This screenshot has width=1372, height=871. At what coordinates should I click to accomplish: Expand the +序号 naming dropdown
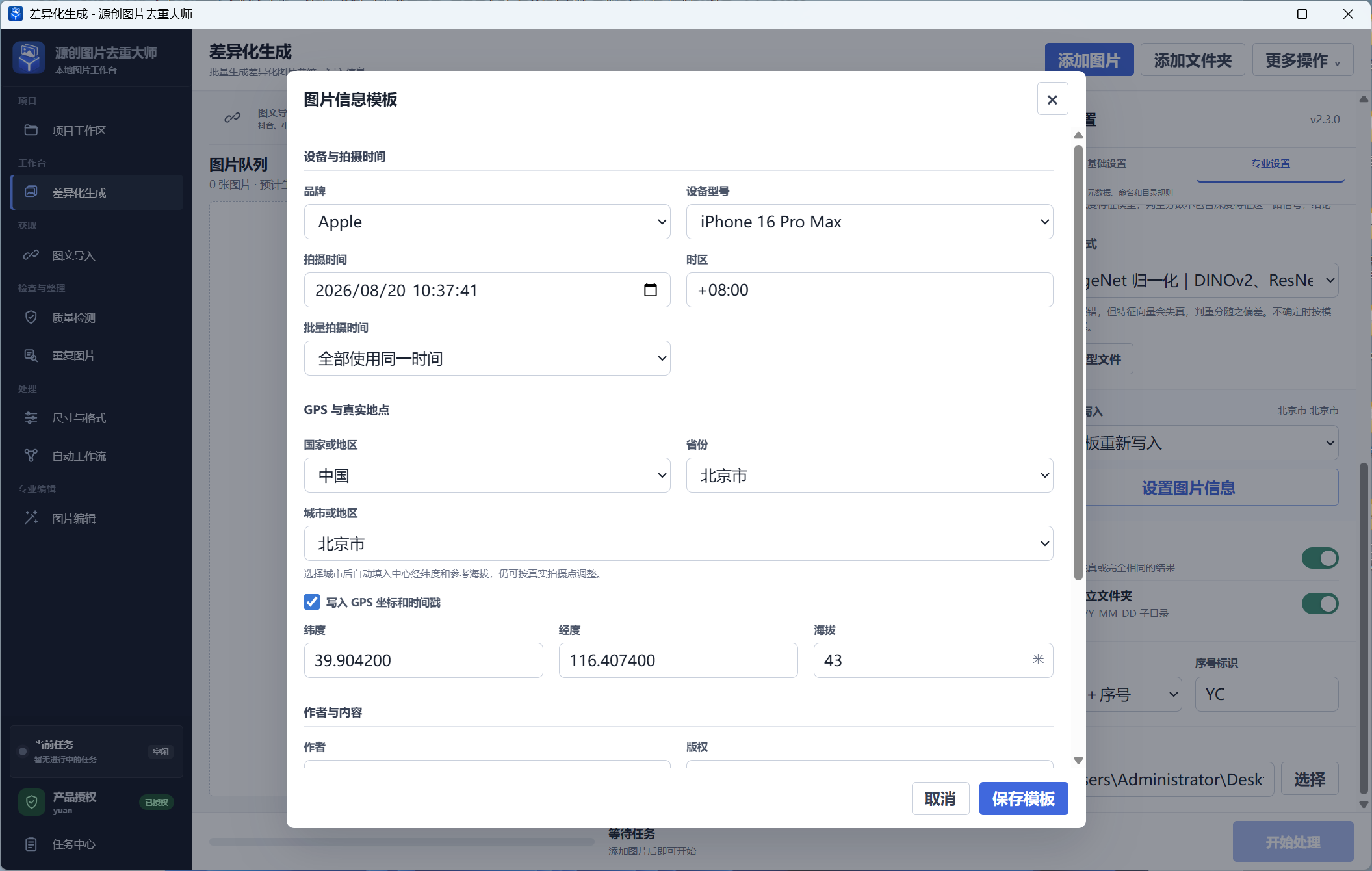point(1133,694)
